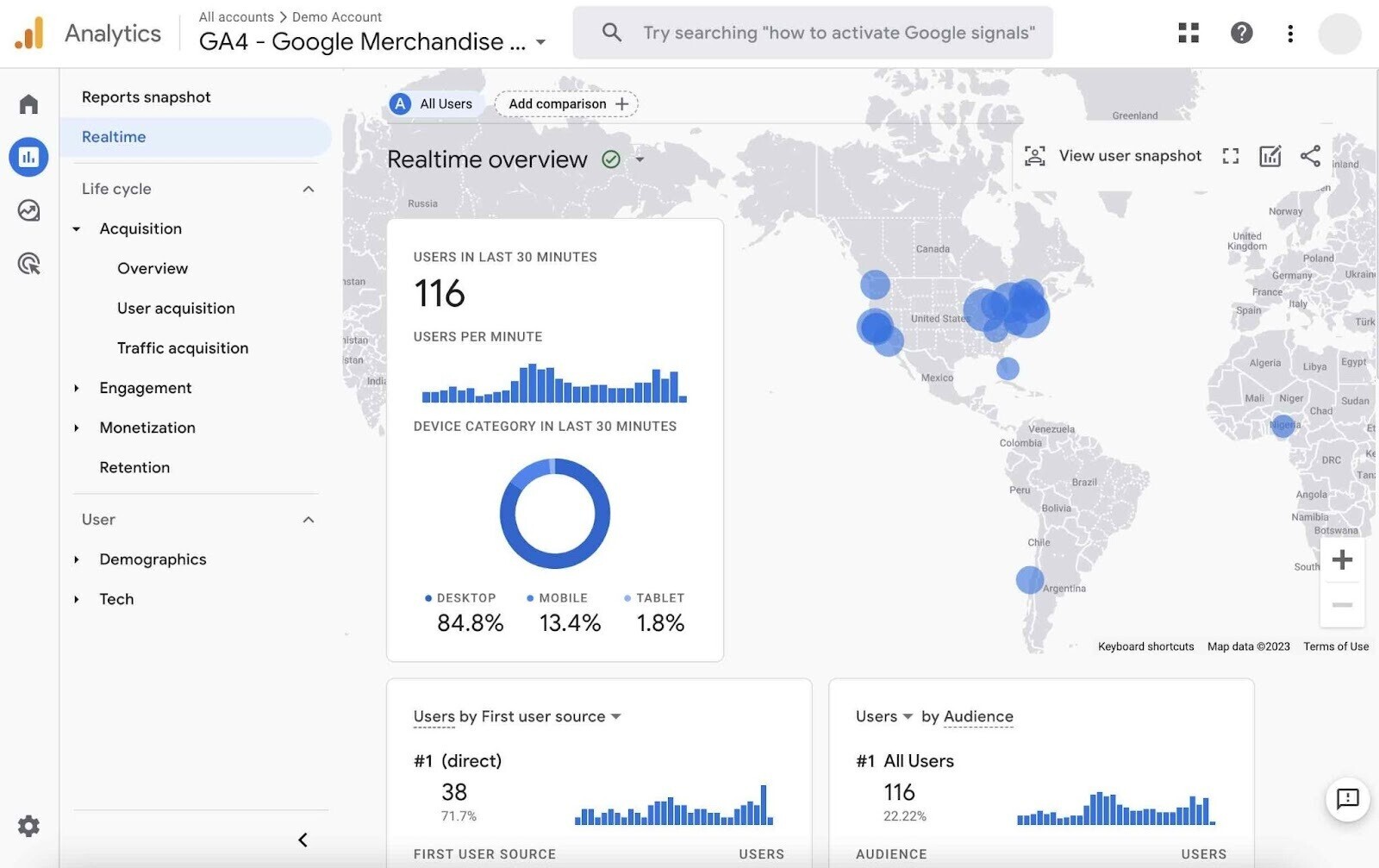Click the Audience dimension link

pyautogui.click(x=978, y=716)
